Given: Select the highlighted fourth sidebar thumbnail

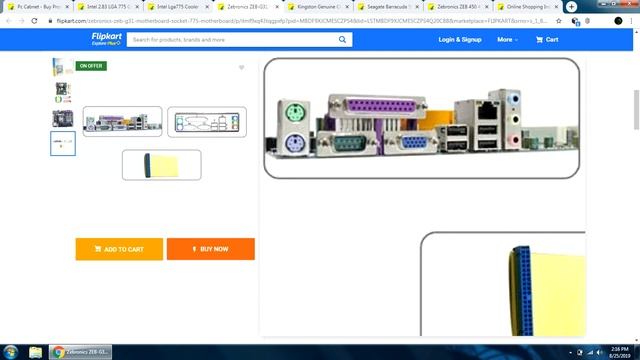Looking at the screenshot, I should tap(63, 143).
